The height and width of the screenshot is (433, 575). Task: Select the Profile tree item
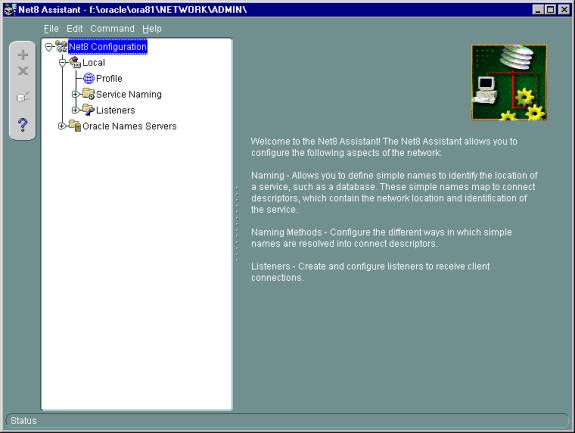[109, 78]
